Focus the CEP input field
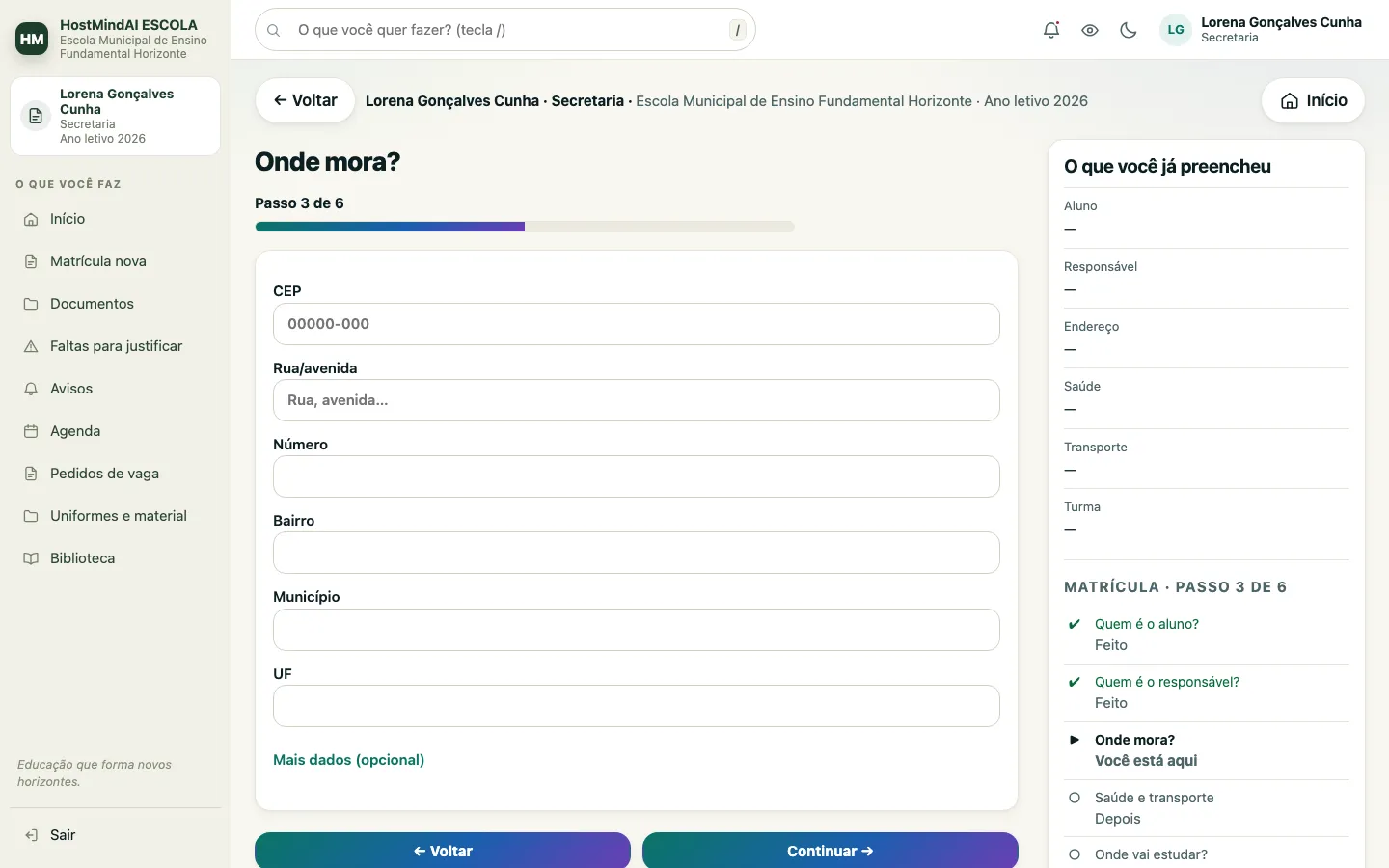The image size is (1389, 868). point(637,324)
